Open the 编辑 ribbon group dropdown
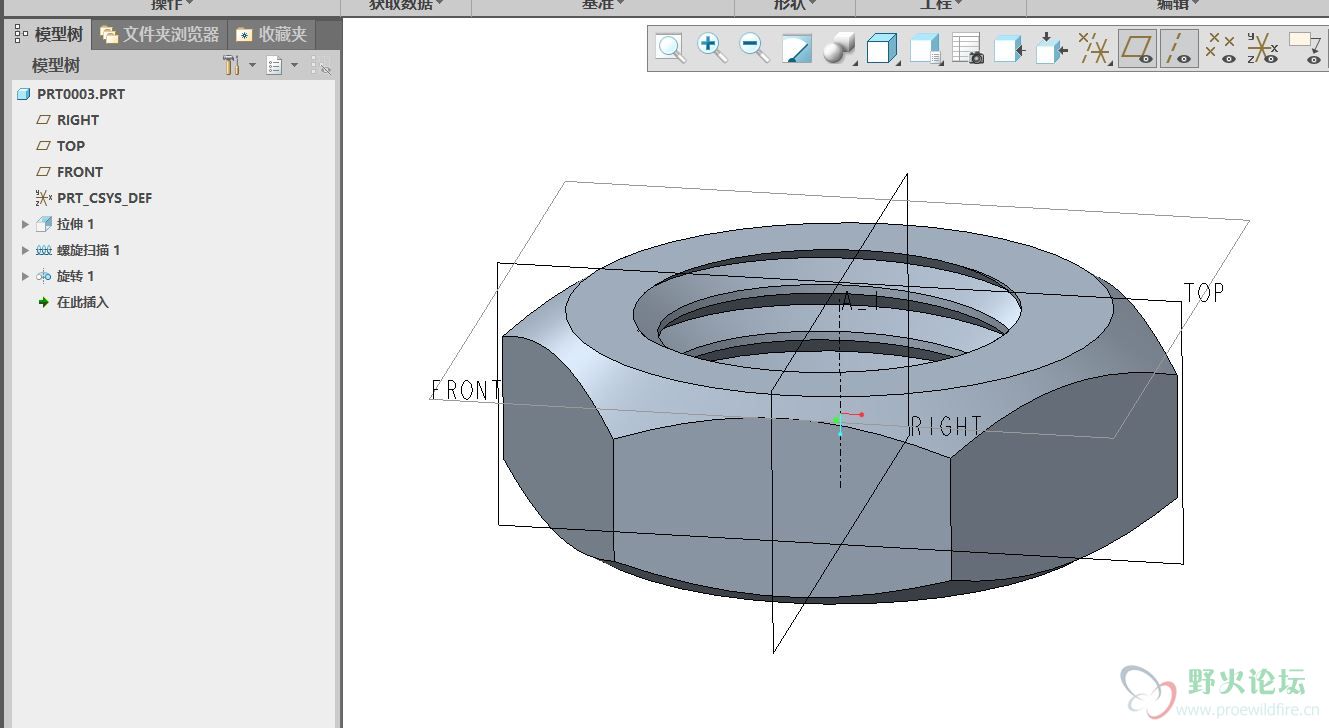 click(1178, 5)
